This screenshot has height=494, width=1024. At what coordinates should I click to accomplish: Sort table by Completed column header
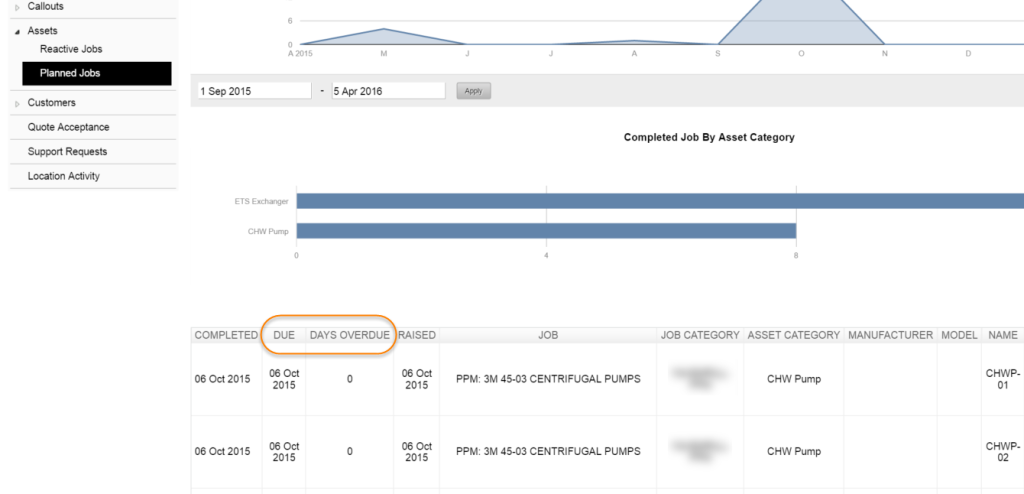point(226,335)
